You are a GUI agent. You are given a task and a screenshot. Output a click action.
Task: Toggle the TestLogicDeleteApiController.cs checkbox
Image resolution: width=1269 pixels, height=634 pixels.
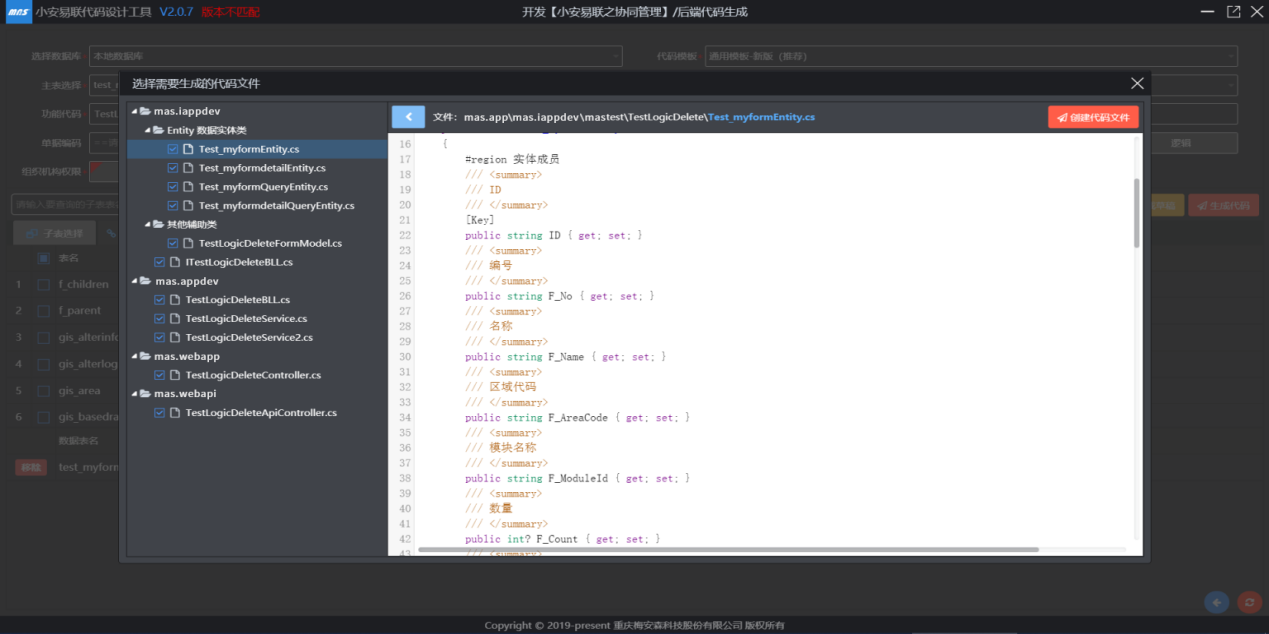tap(160, 413)
